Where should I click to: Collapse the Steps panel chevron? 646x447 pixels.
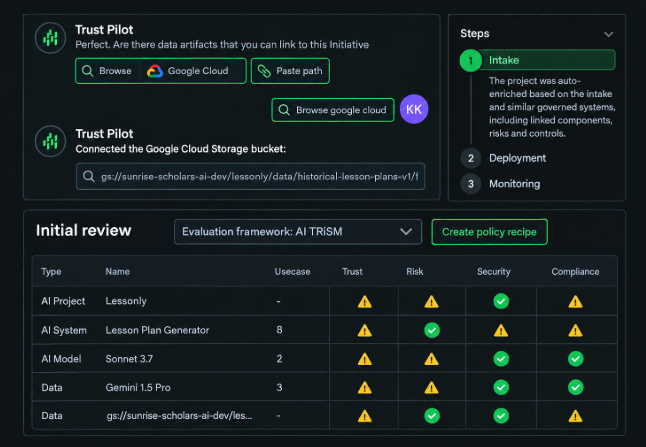[x=609, y=34]
